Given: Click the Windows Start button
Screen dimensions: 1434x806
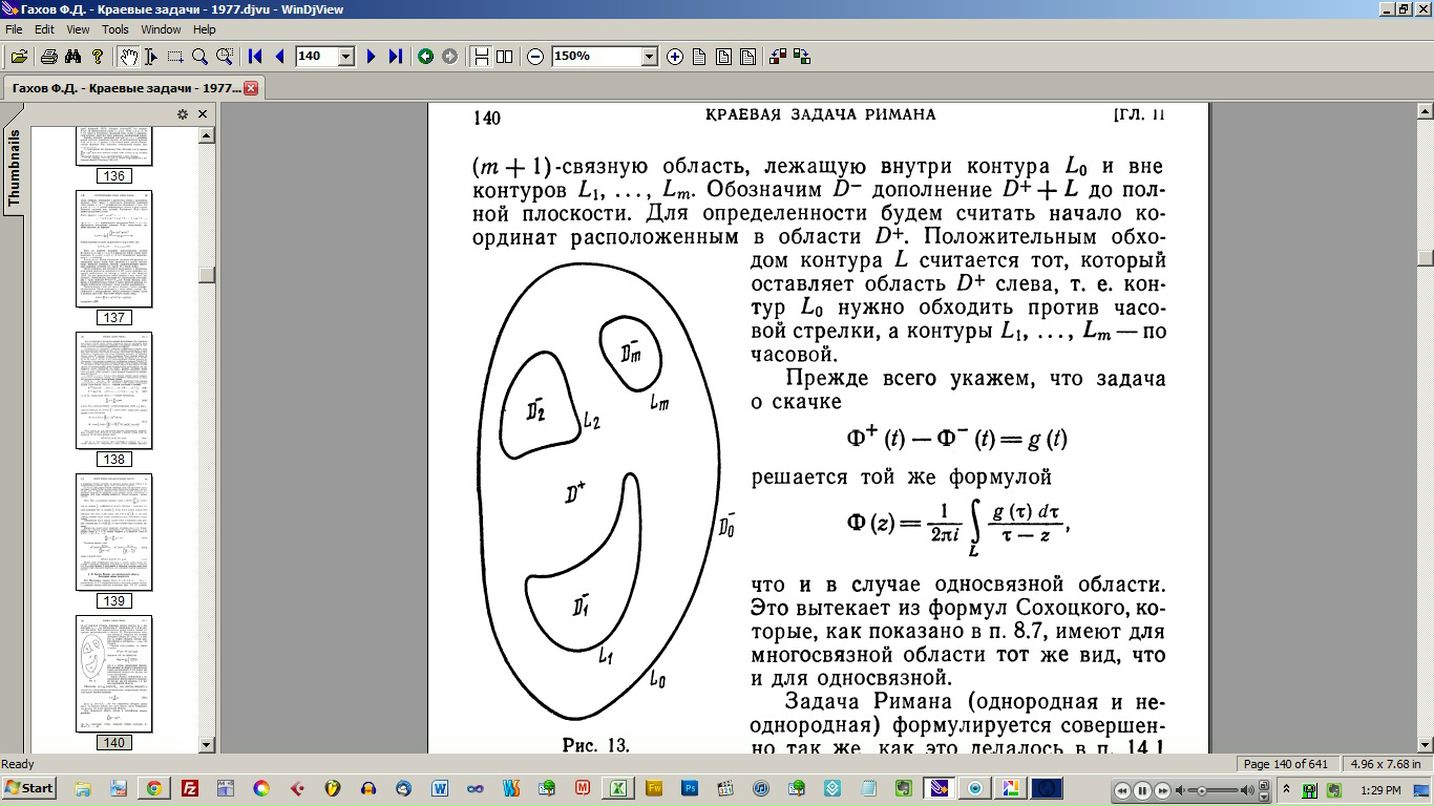Looking at the screenshot, I should pos(29,788).
